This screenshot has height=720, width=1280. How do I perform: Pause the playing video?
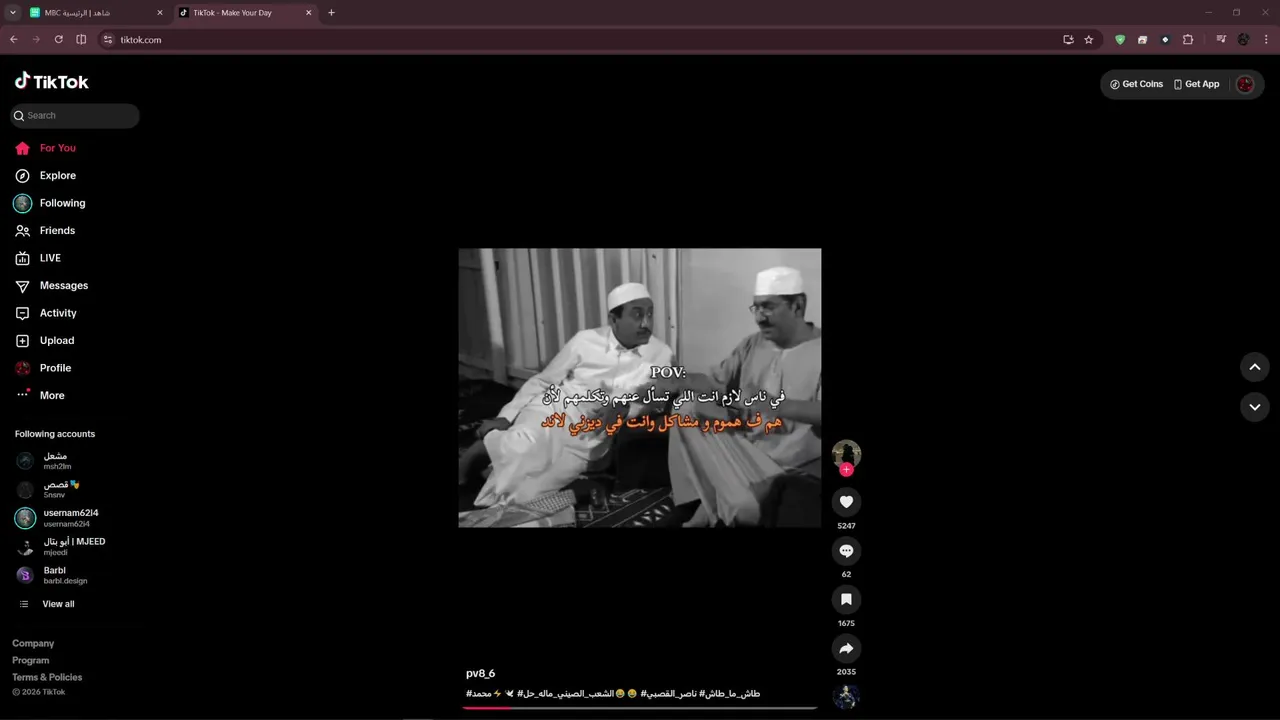640,388
